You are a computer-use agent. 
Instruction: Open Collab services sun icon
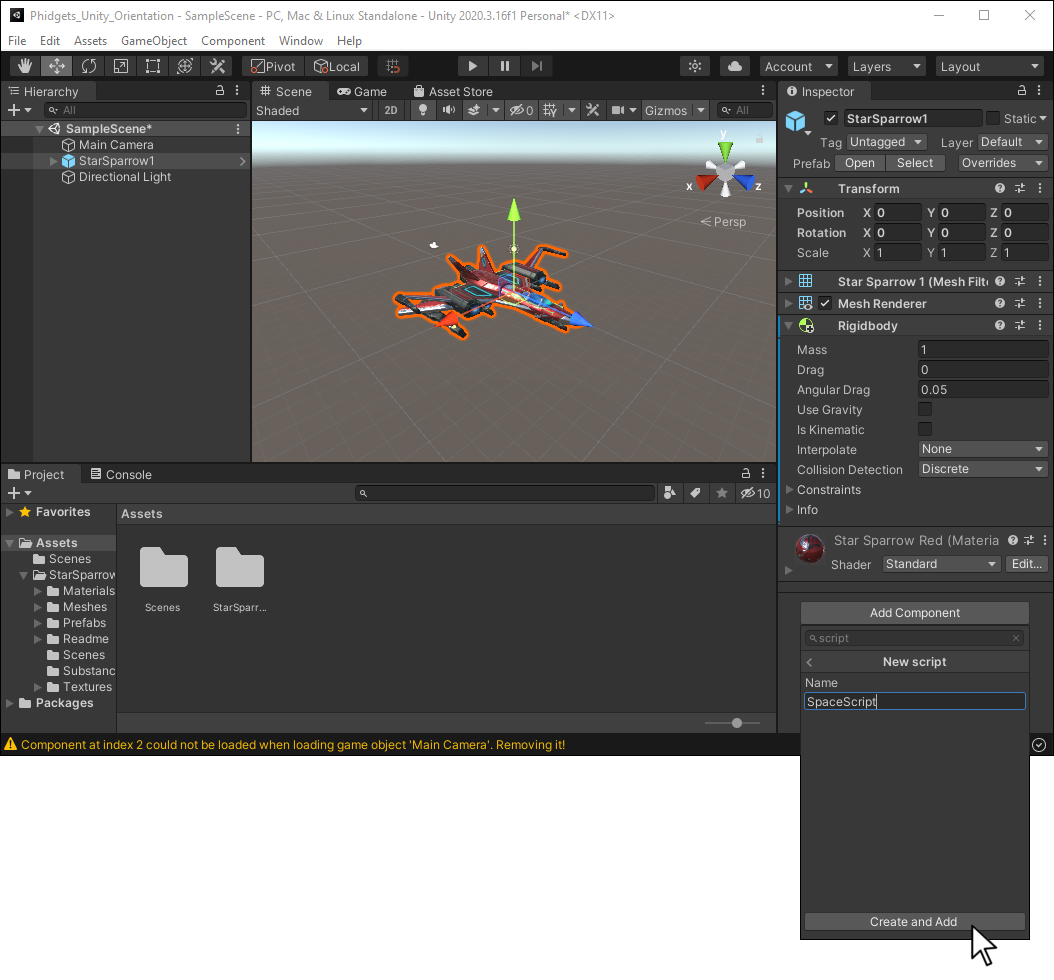coord(695,66)
